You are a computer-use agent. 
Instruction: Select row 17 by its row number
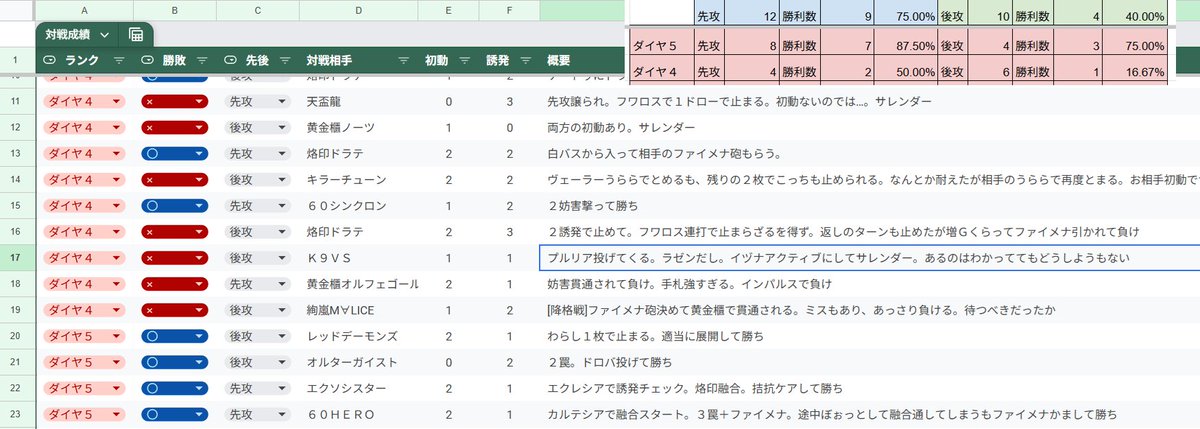coord(17,257)
